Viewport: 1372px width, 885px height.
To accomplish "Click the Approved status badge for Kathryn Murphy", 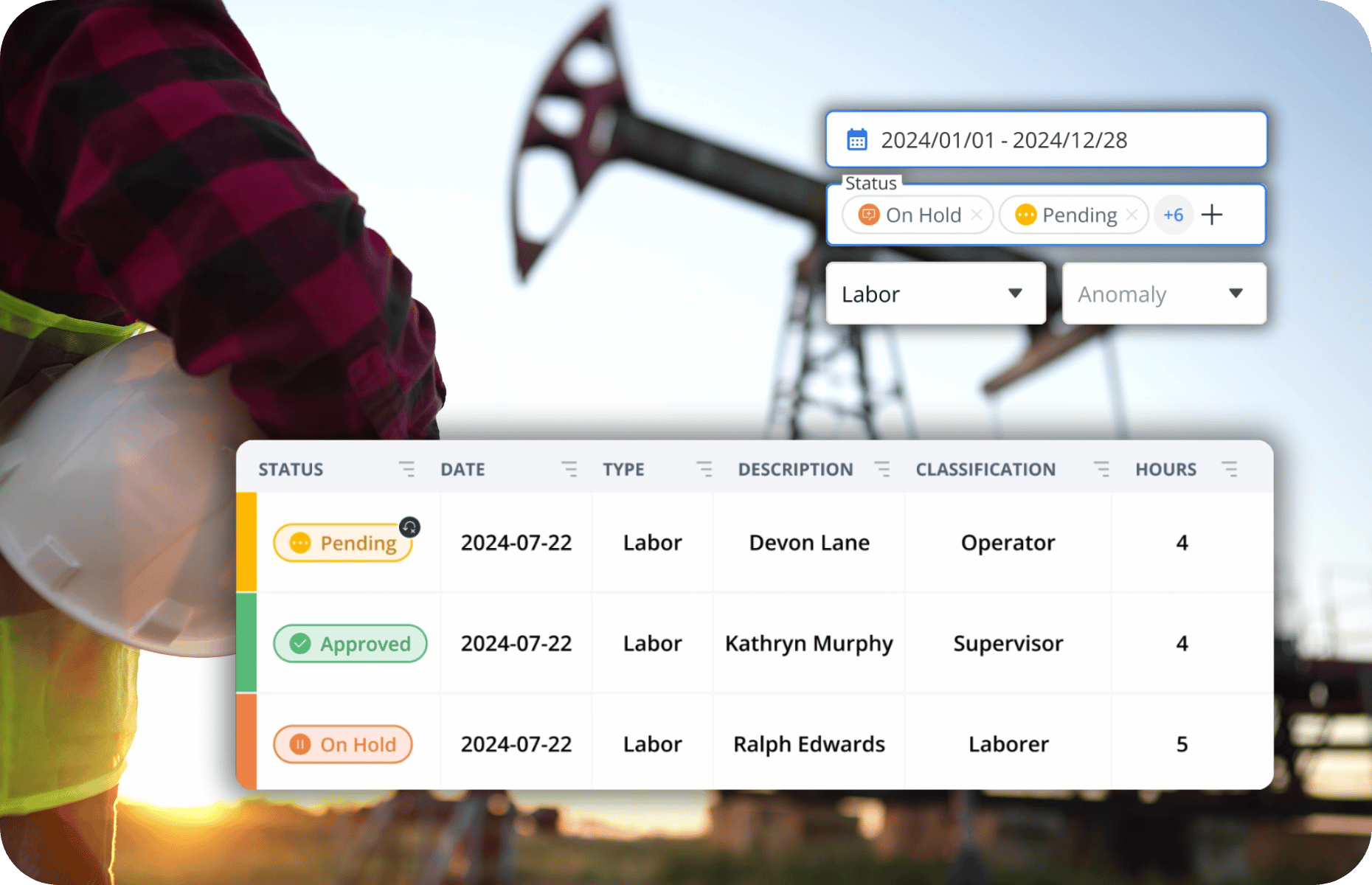I will click(x=350, y=644).
